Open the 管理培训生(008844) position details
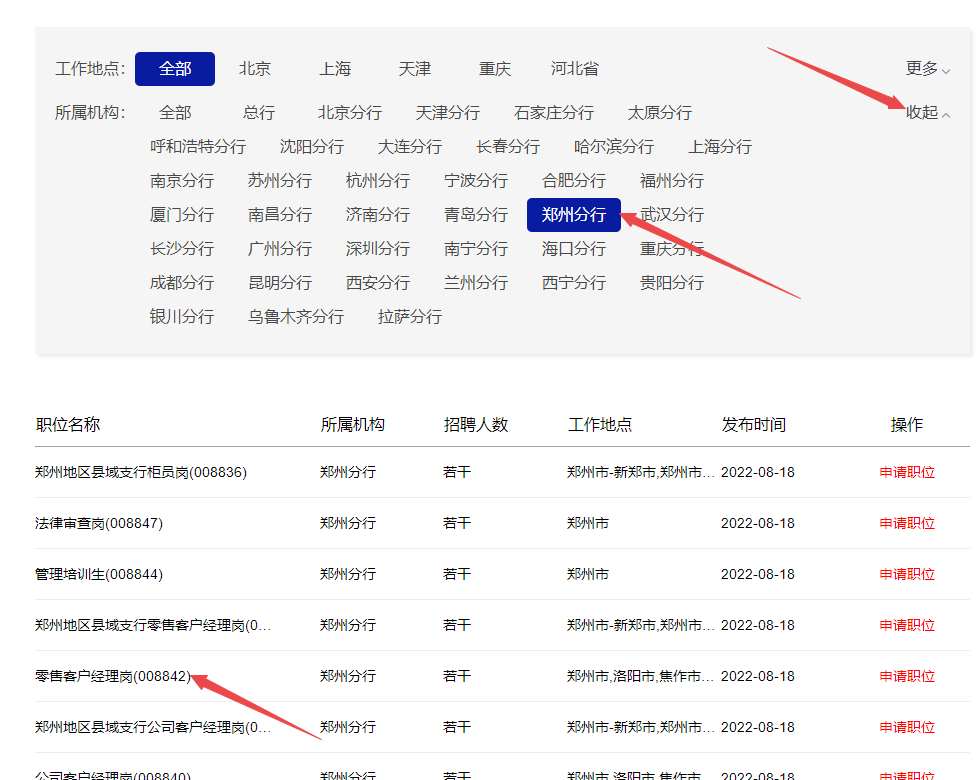 coord(99,574)
